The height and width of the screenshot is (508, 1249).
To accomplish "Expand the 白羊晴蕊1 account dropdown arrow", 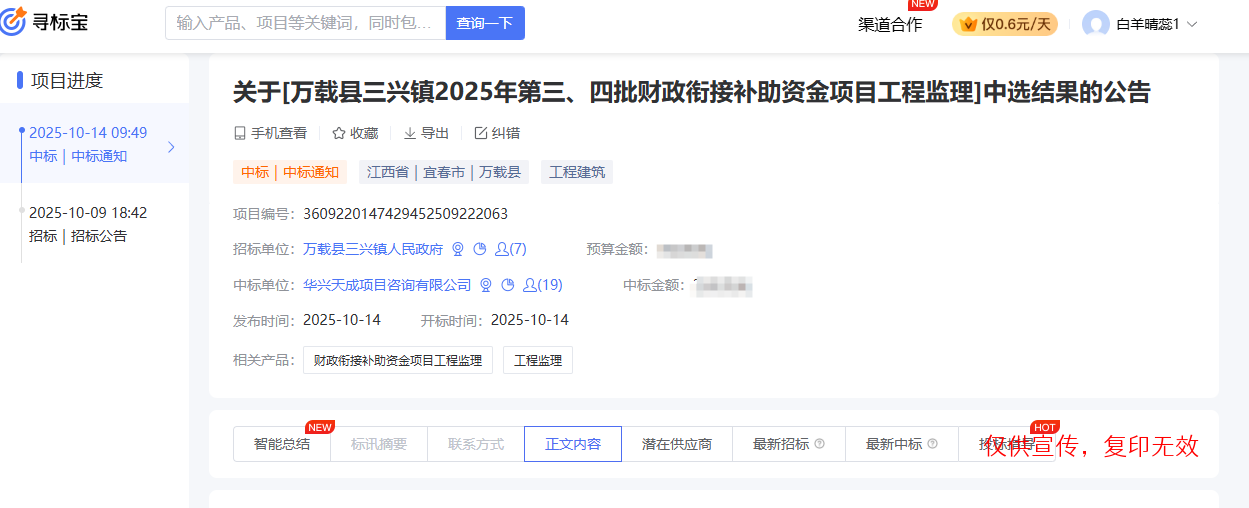I will [1192, 24].
